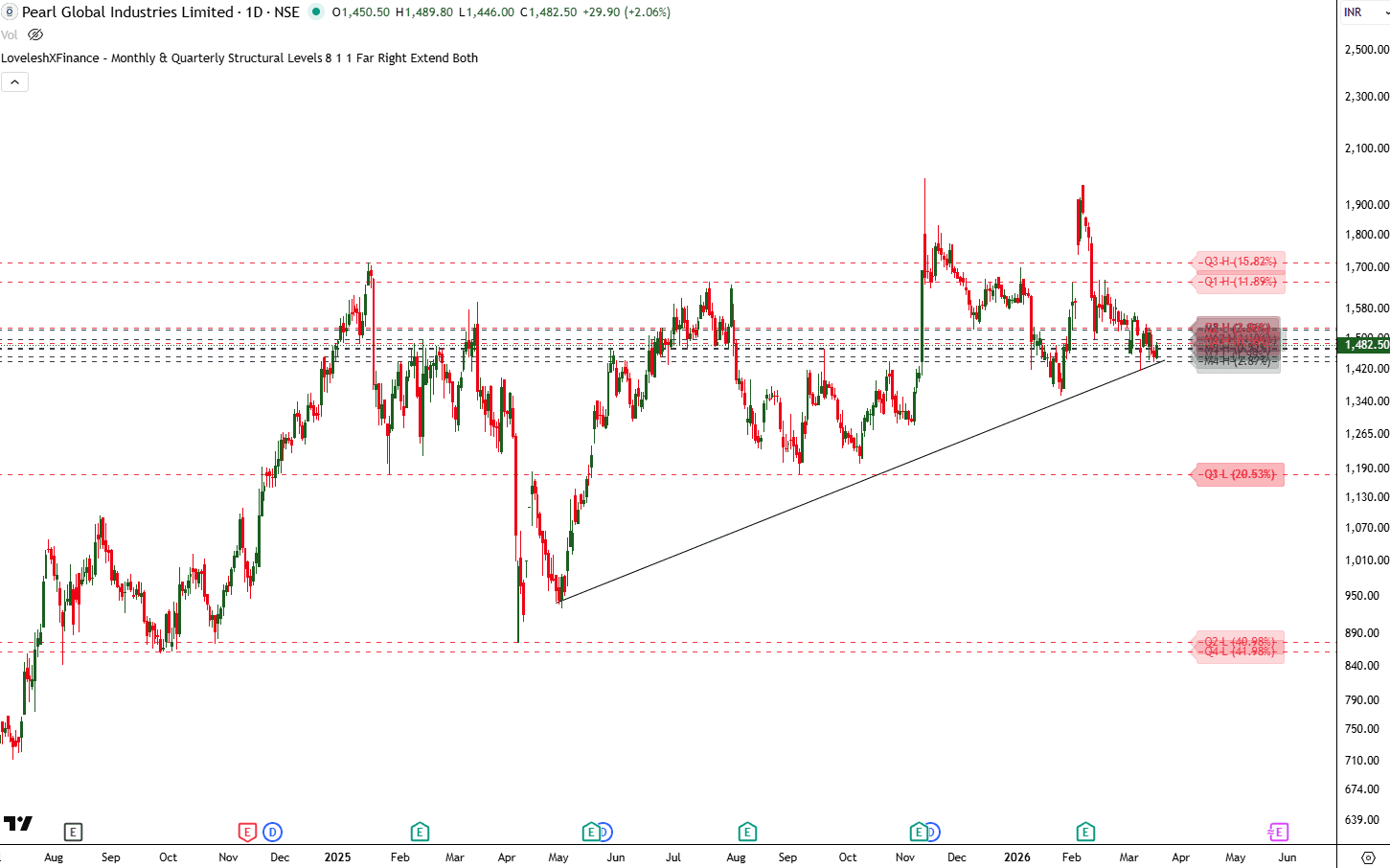Image resolution: width=1390 pixels, height=868 pixels.
Task: Click the green market status dot
Action: 316,12
